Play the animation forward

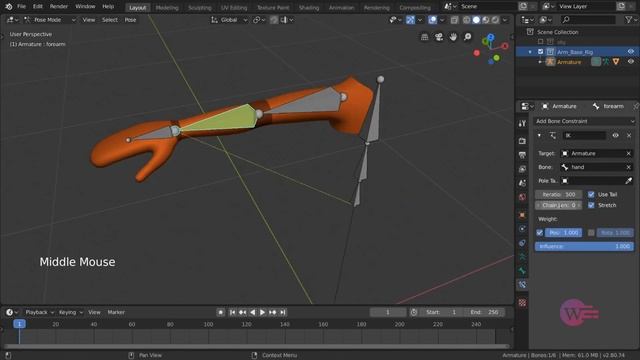262,312
